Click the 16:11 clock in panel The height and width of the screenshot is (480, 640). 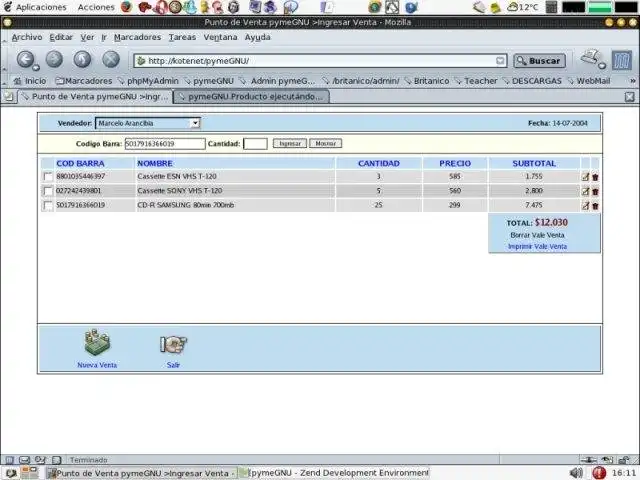[x=624, y=473]
